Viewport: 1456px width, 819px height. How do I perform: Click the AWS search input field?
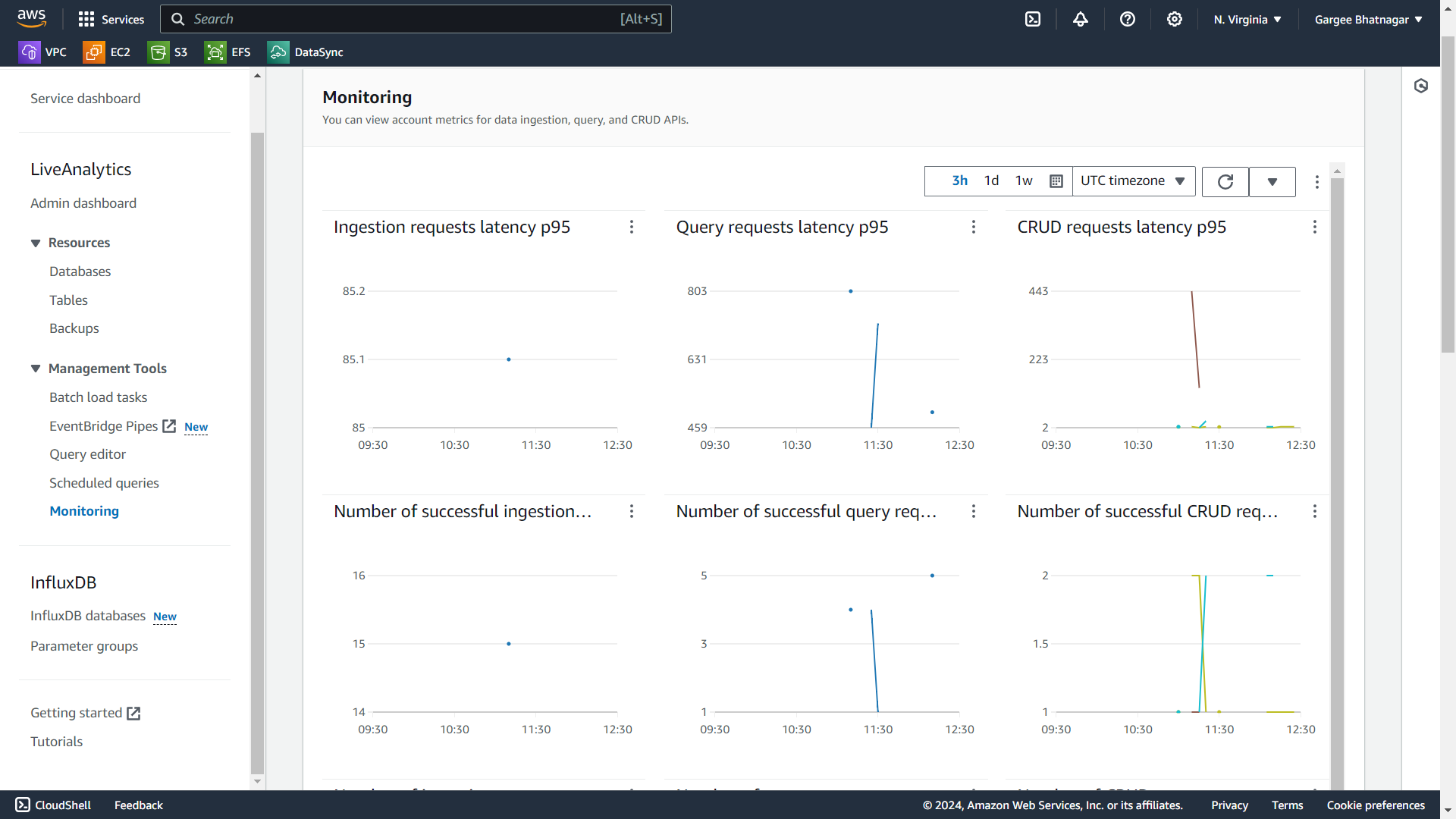pyautogui.click(x=402, y=19)
